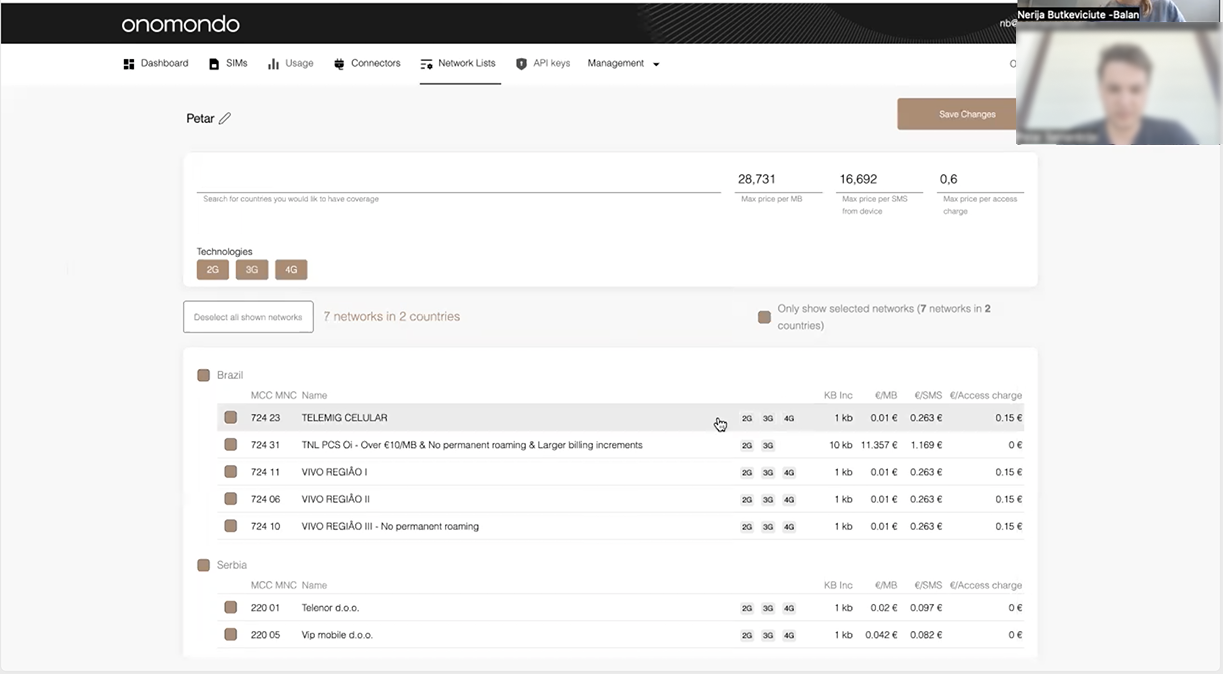Enable the Only show selected networks toggle
The width and height of the screenshot is (1223, 674).
click(x=764, y=316)
